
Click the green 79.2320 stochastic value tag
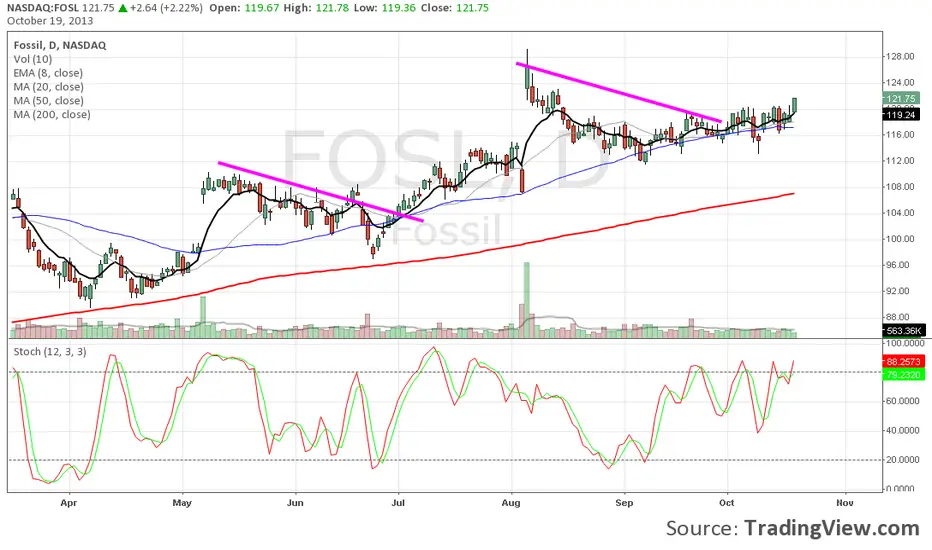coord(903,375)
